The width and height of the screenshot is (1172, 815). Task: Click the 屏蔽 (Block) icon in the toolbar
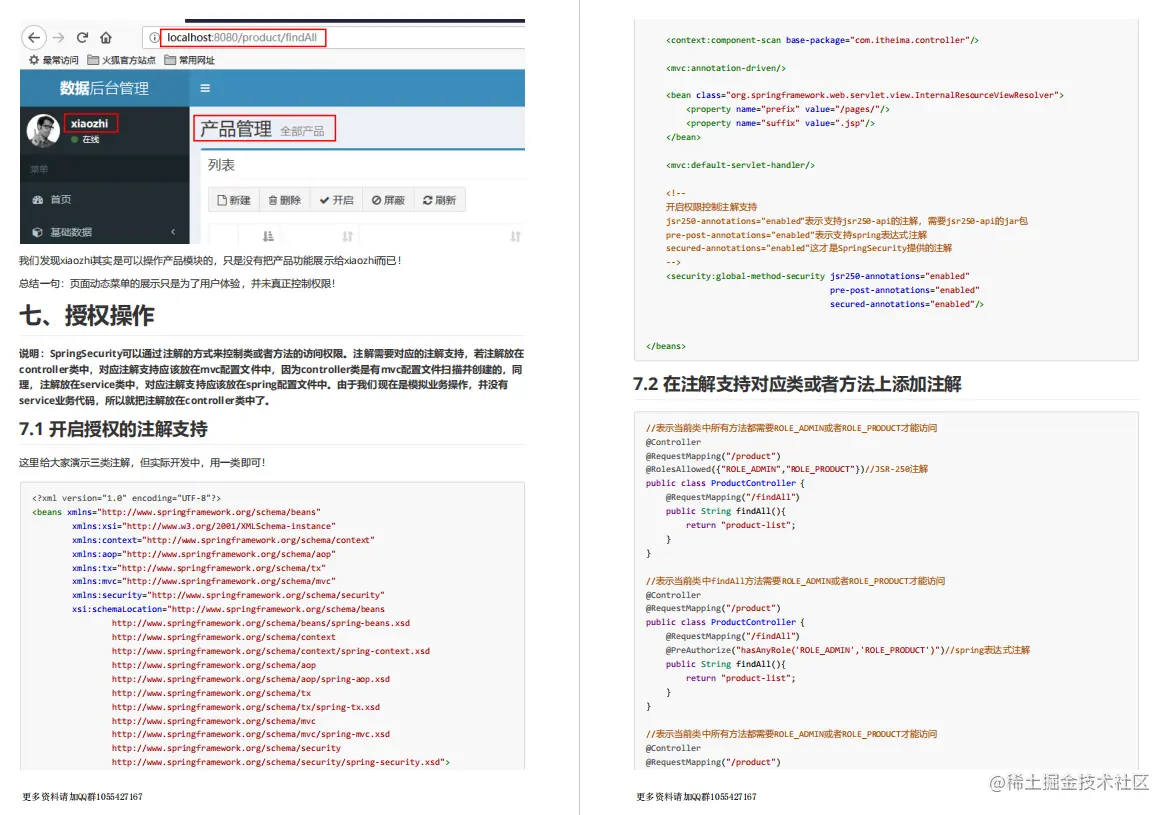tap(375, 199)
